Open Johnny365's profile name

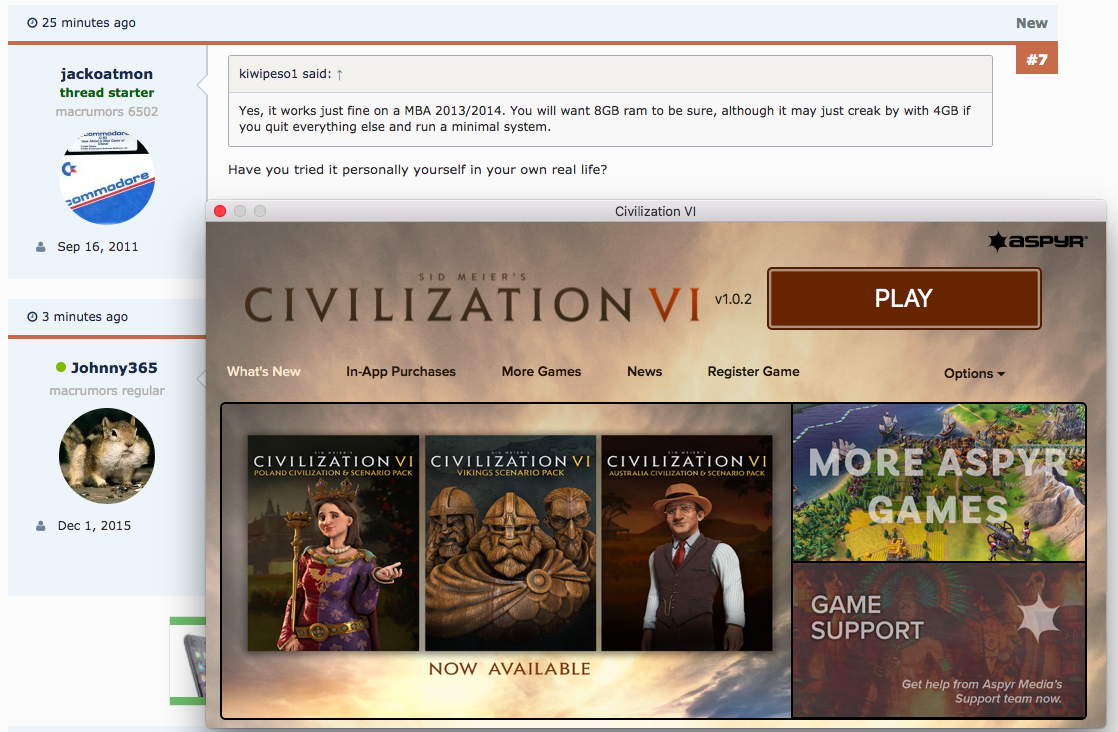114,368
